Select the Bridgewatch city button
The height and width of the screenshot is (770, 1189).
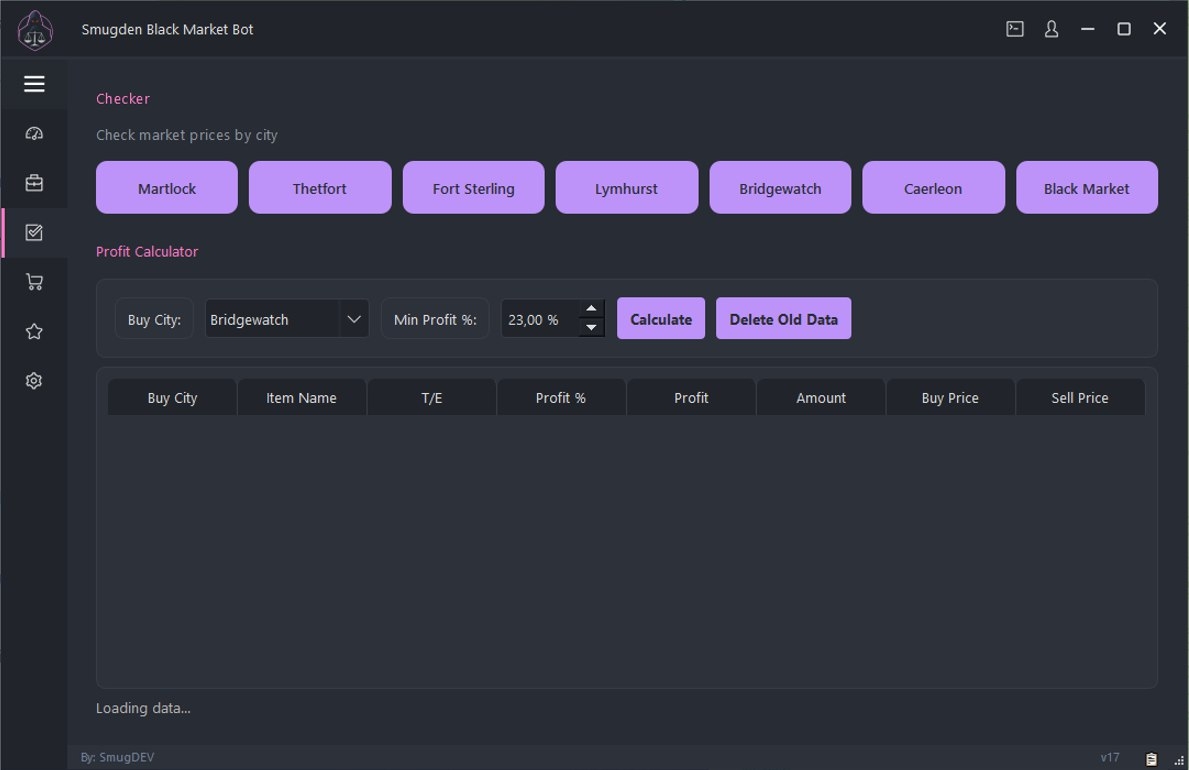pos(780,187)
